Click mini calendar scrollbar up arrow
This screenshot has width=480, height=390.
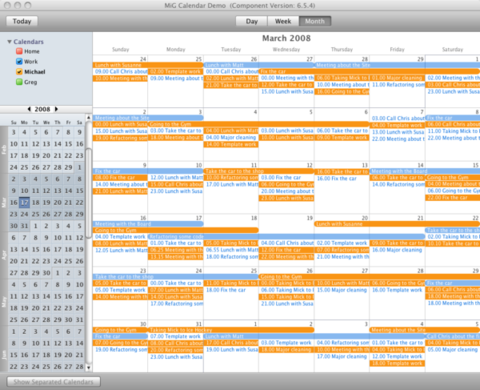point(88,117)
